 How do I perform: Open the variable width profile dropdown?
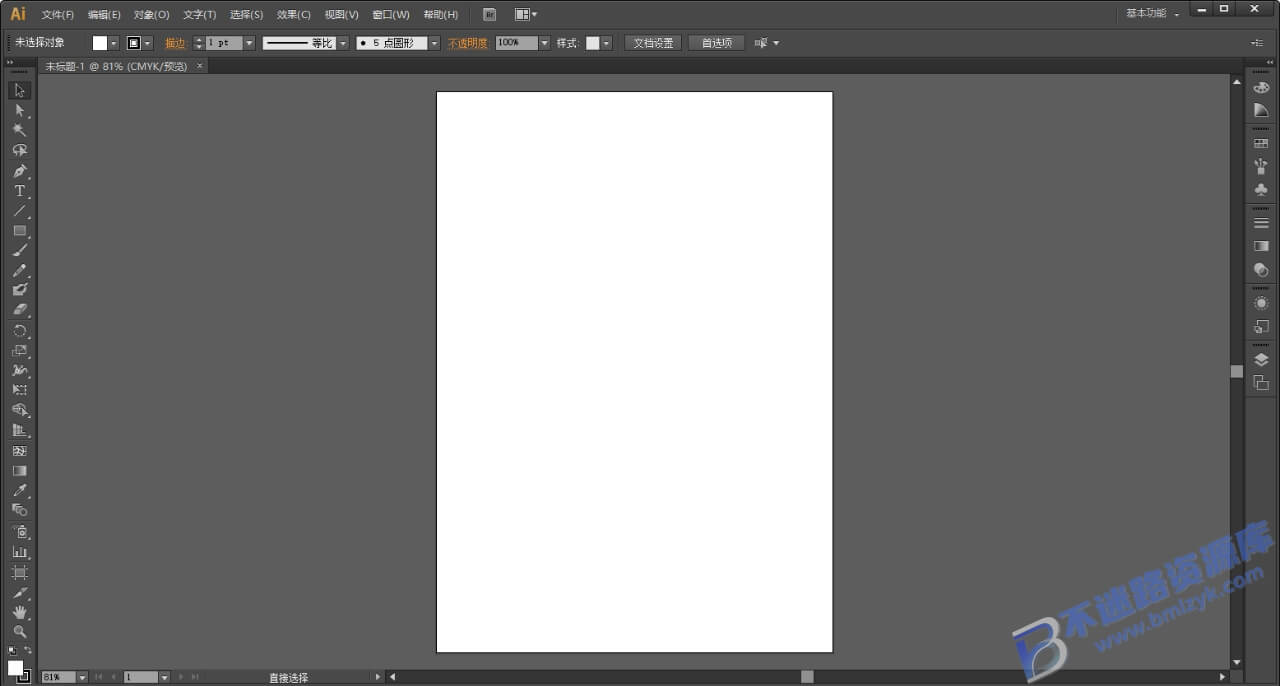click(x=343, y=42)
